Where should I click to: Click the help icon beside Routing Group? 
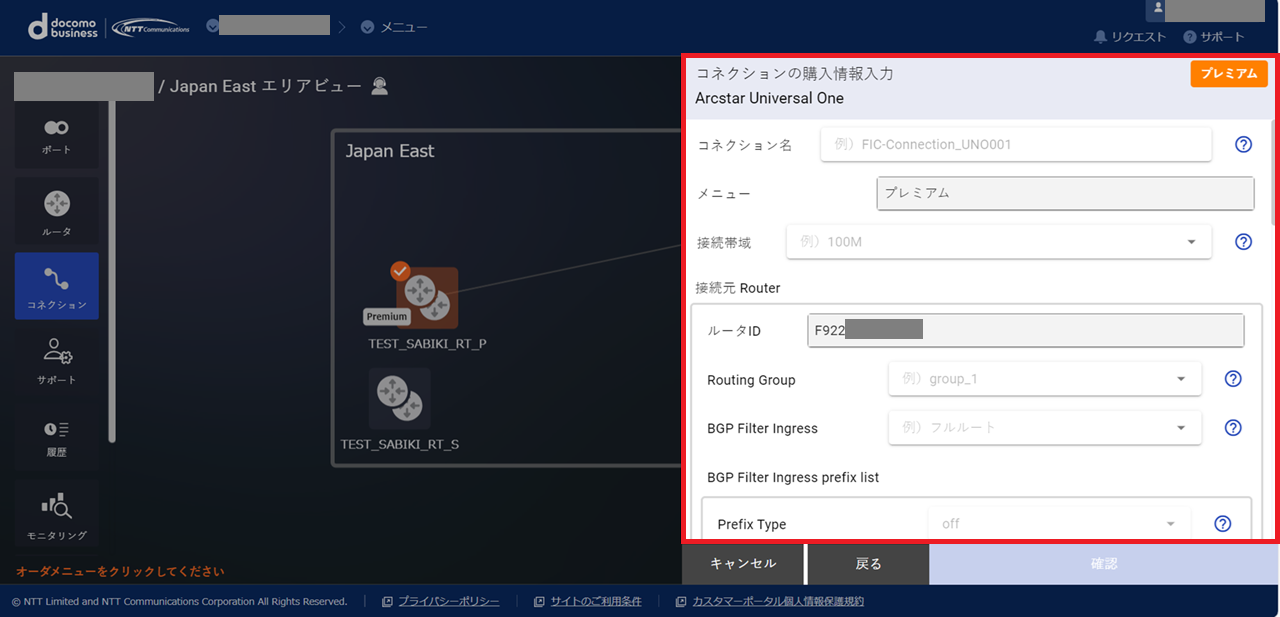1233,379
